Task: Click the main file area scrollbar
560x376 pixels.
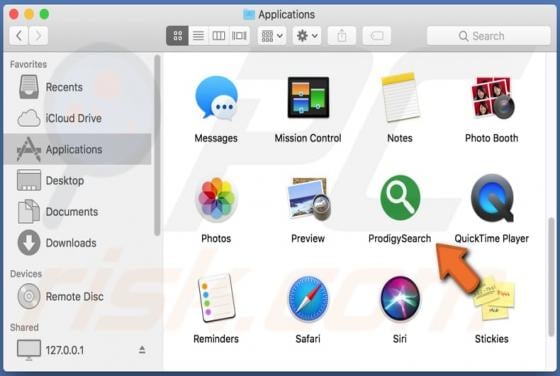Action: [551, 277]
